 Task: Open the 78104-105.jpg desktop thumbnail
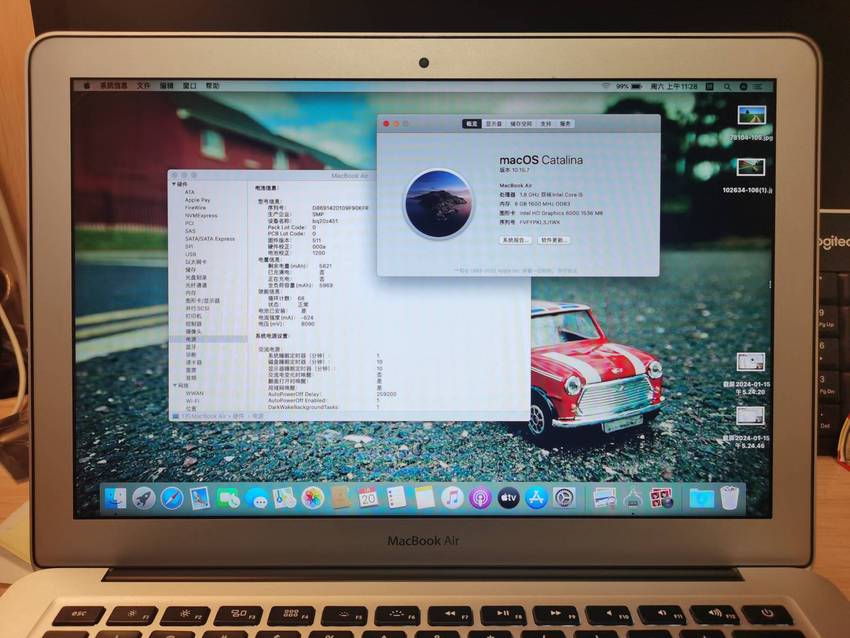pos(751,115)
